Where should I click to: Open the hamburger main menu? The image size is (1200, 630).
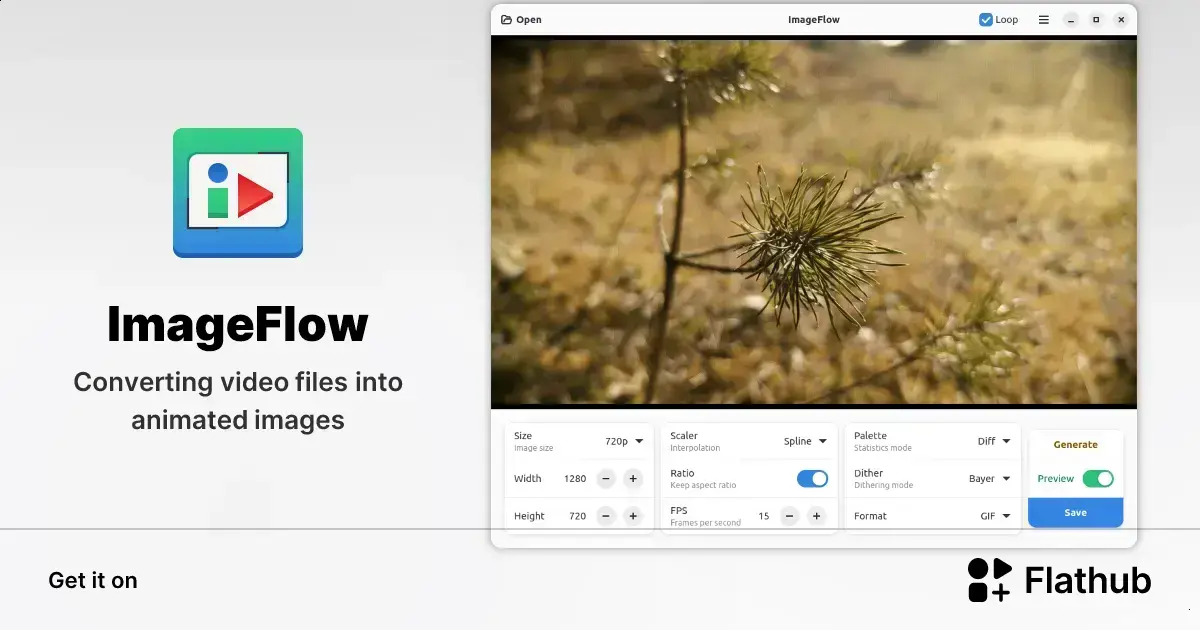coord(1043,20)
